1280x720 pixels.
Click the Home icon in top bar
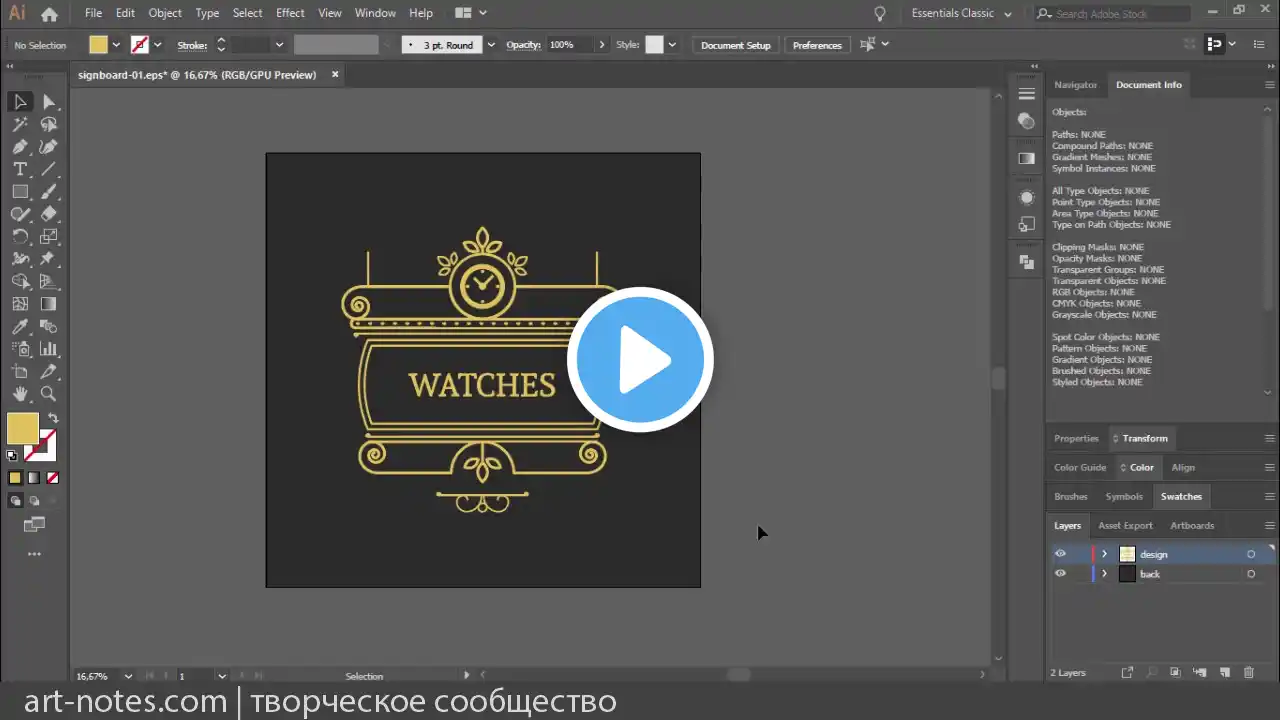tap(49, 14)
